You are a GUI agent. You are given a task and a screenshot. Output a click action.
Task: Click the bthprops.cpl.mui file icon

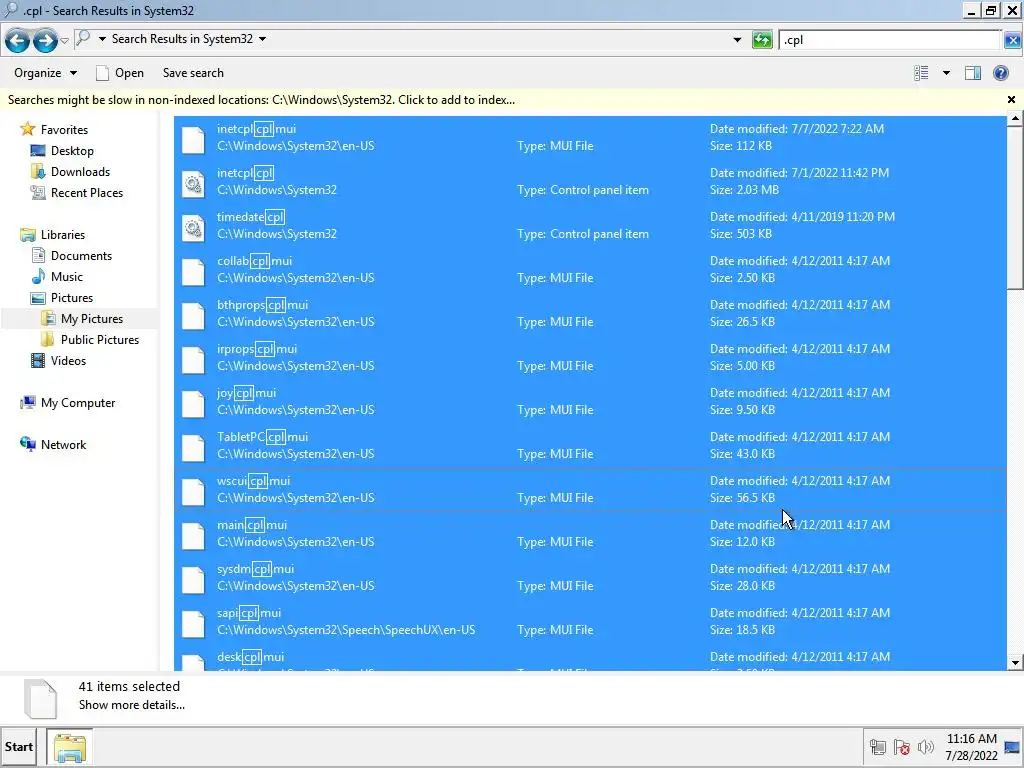click(193, 315)
